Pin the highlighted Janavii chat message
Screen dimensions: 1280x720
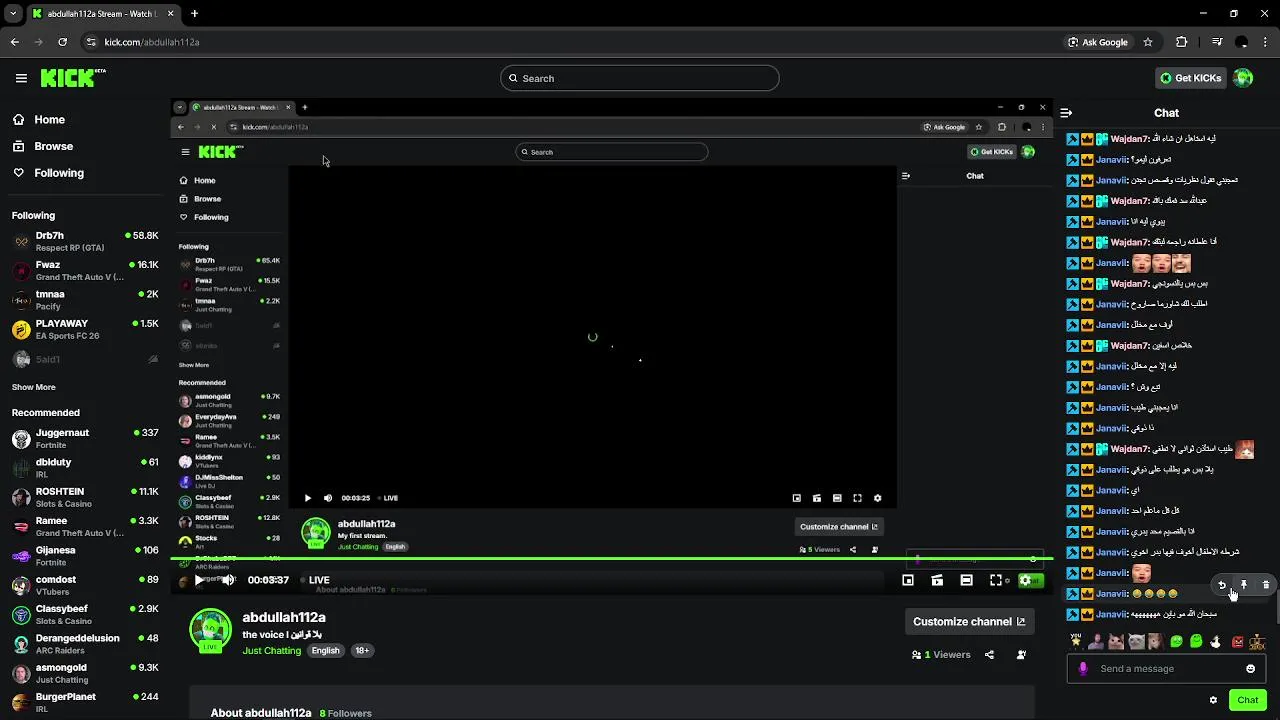click(1244, 585)
